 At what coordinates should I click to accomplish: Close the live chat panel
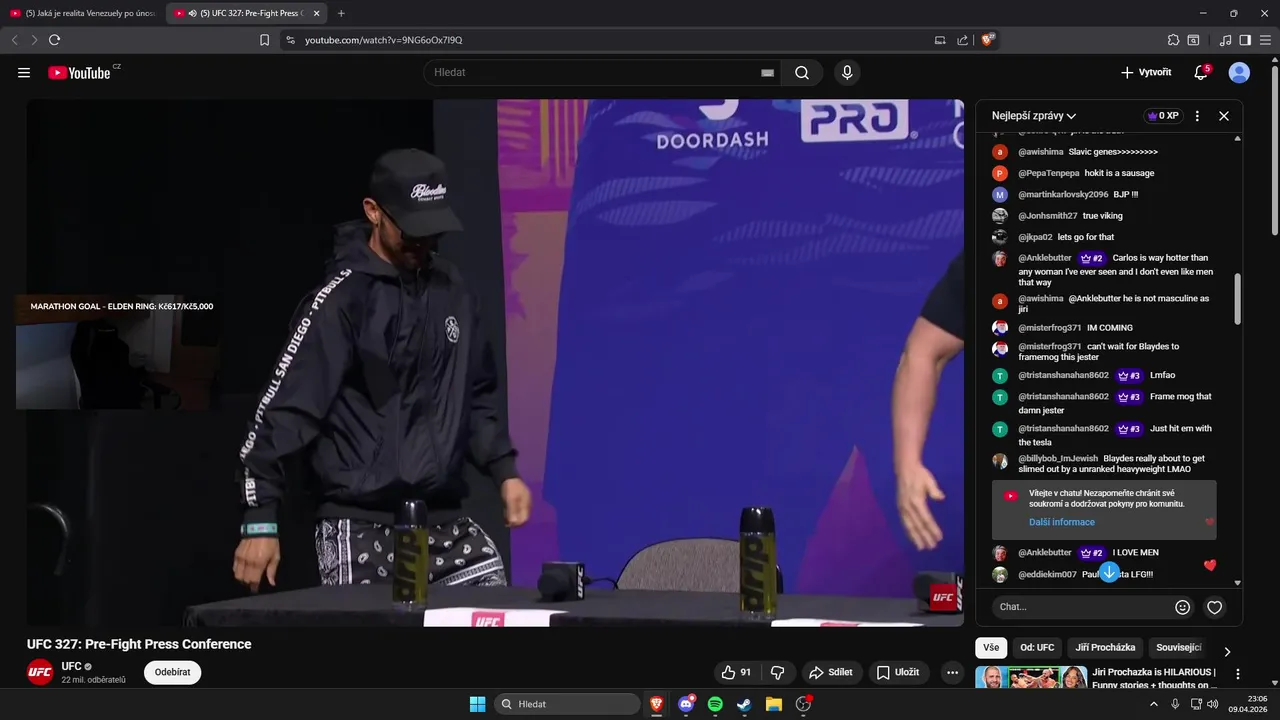(x=1224, y=116)
